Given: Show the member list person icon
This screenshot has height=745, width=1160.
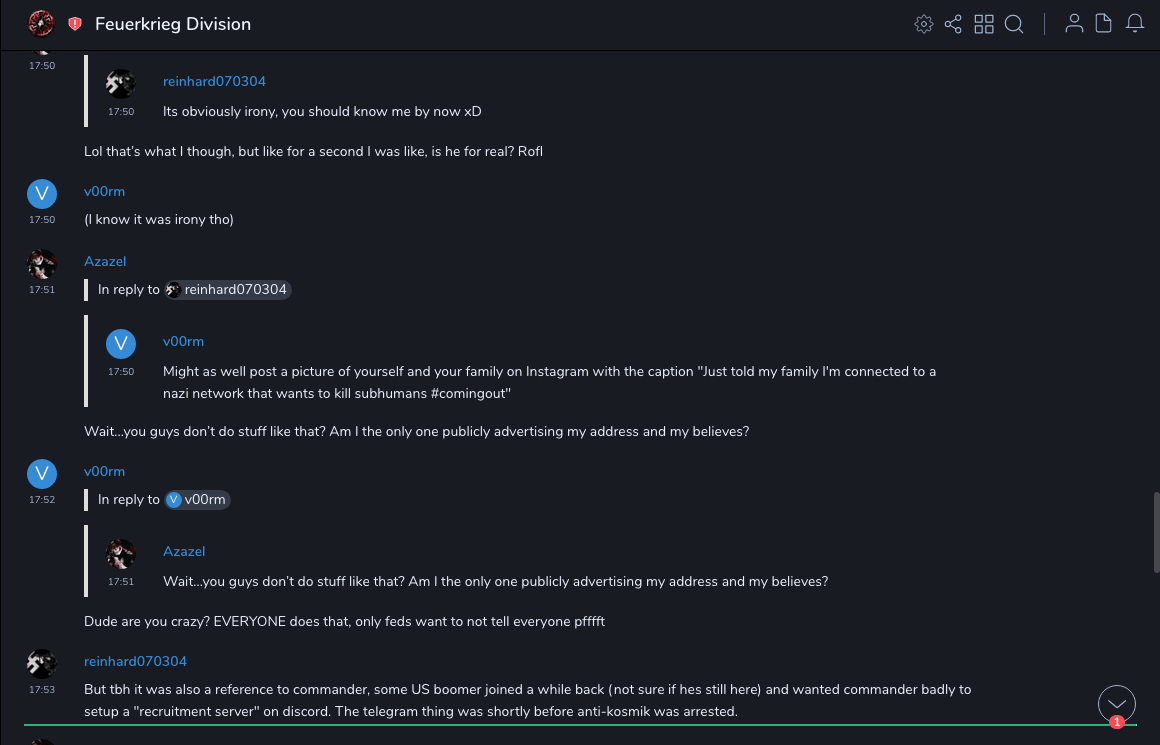Looking at the screenshot, I should (x=1074, y=24).
